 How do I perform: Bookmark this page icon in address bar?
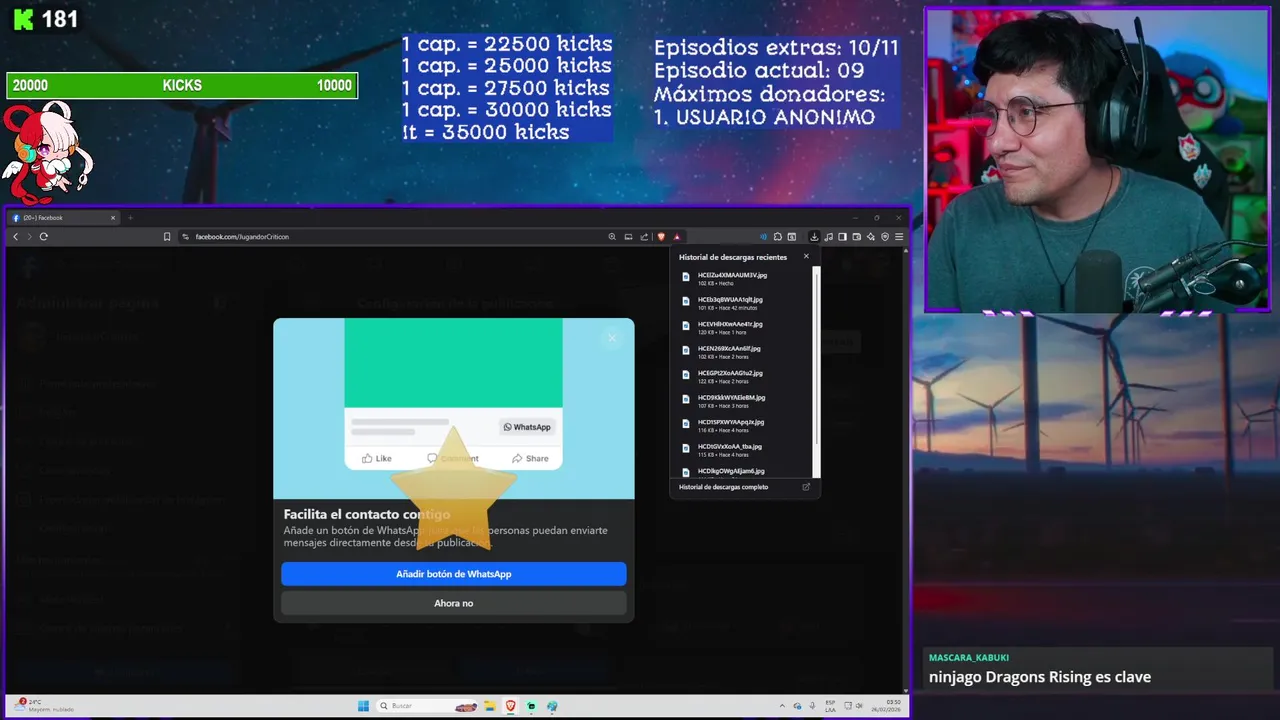(x=167, y=237)
